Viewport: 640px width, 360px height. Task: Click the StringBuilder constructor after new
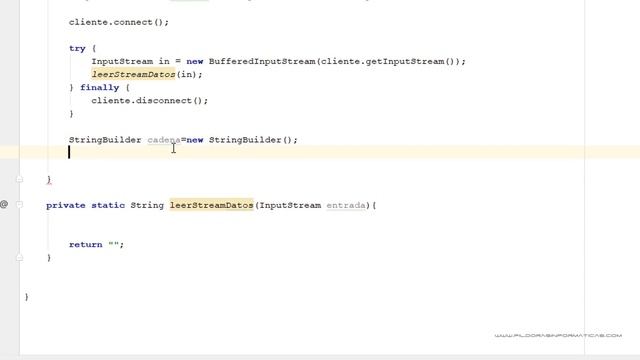click(245, 140)
